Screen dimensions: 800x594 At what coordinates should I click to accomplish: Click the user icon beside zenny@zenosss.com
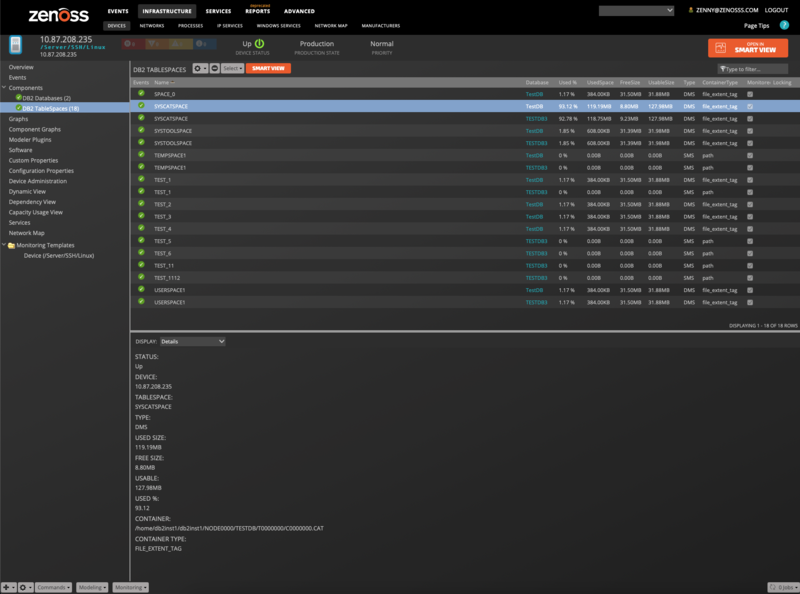(691, 10)
